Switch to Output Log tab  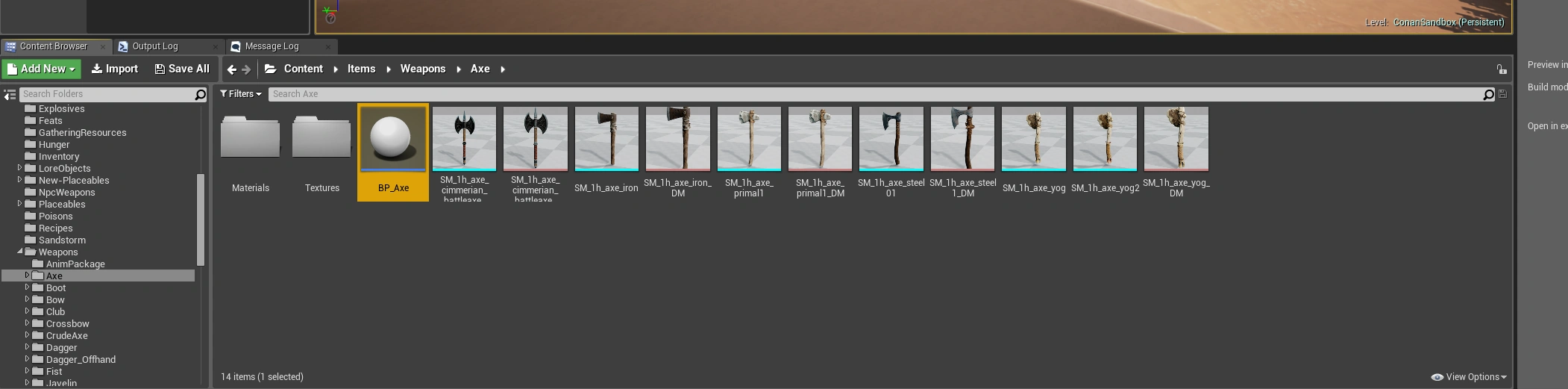155,46
